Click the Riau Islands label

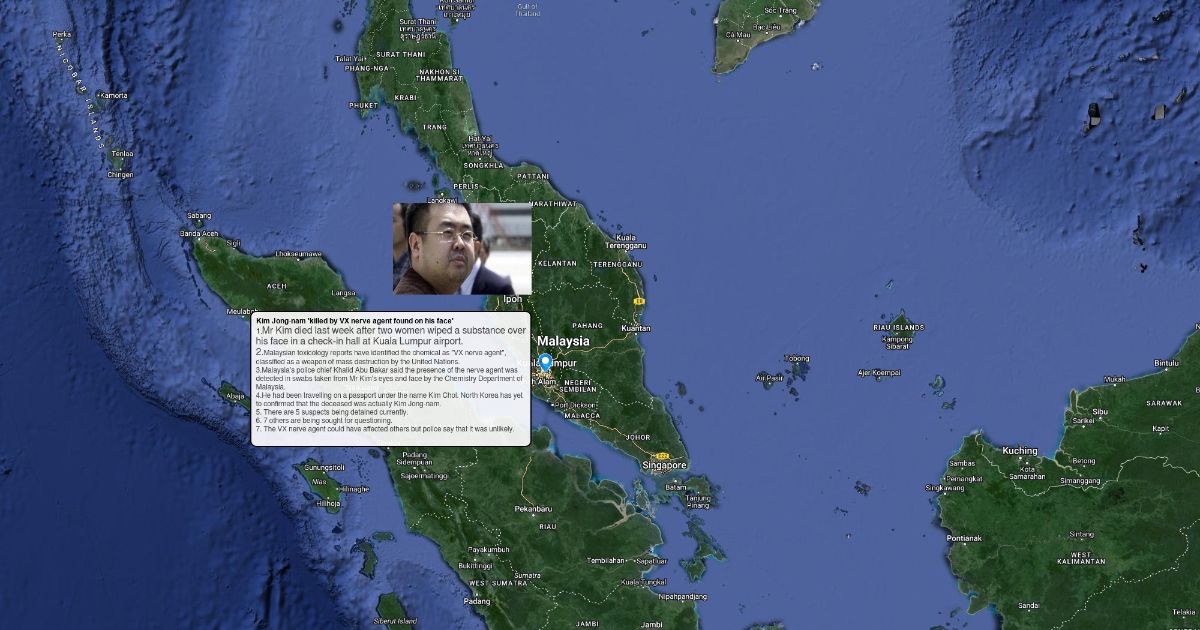pyautogui.click(x=898, y=327)
